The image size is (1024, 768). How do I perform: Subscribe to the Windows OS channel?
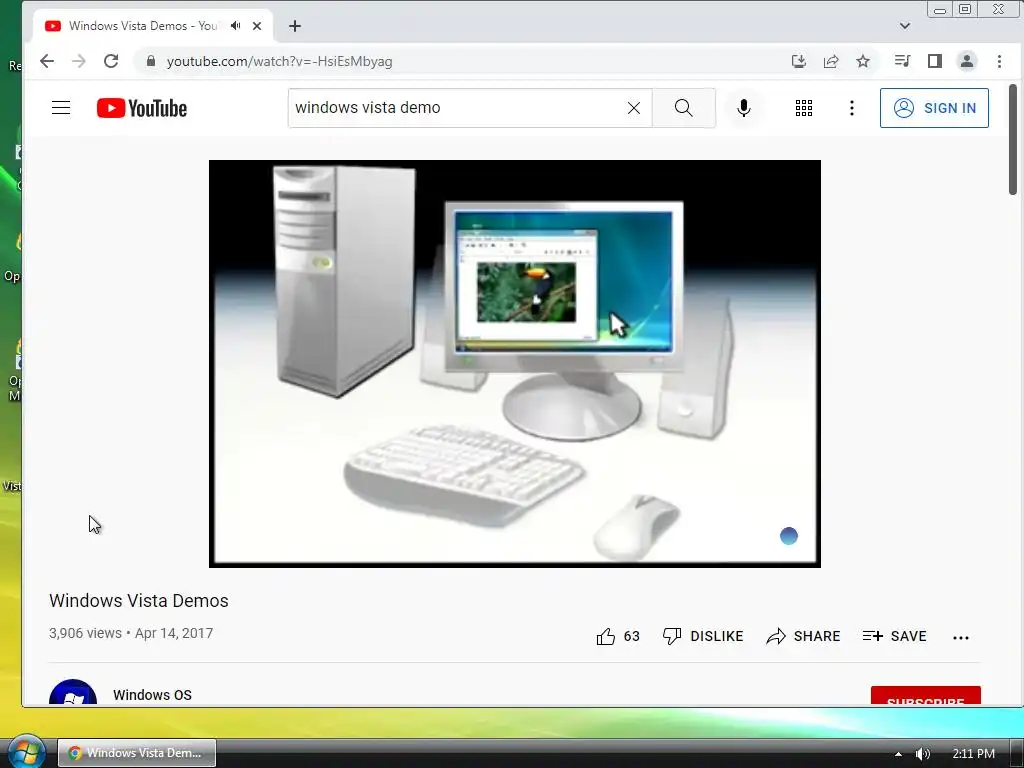pyautogui.click(x=925, y=696)
